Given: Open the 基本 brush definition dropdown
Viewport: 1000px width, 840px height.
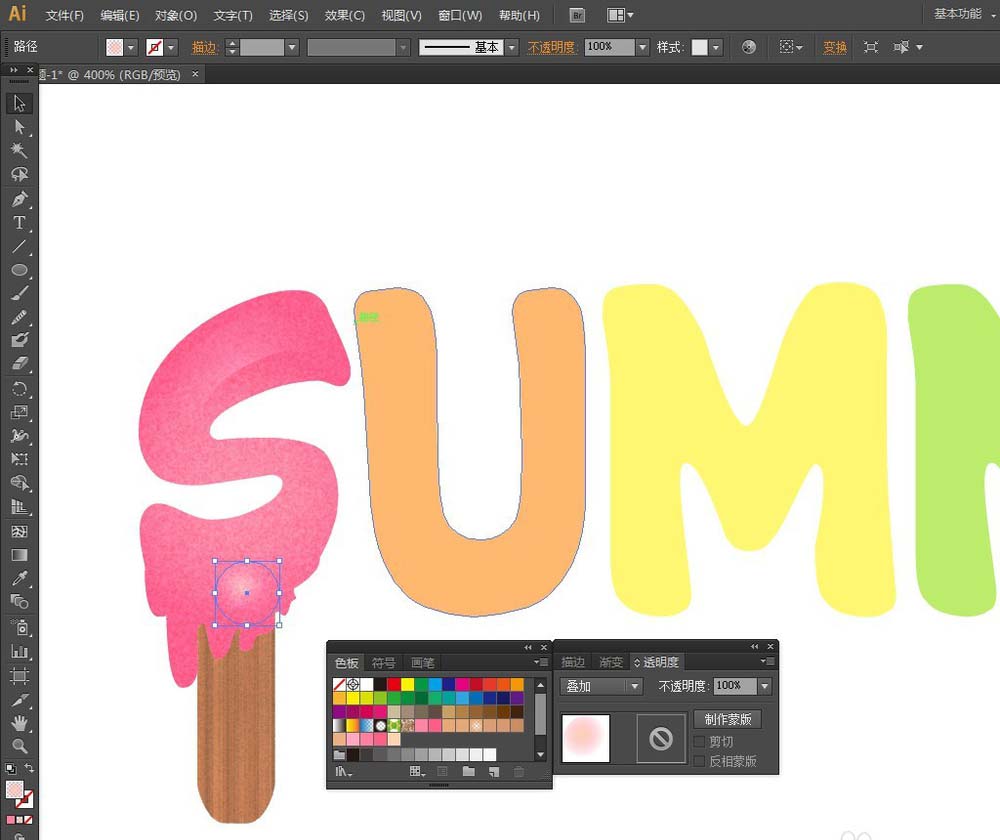Looking at the screenshot, I should [511, 47].
